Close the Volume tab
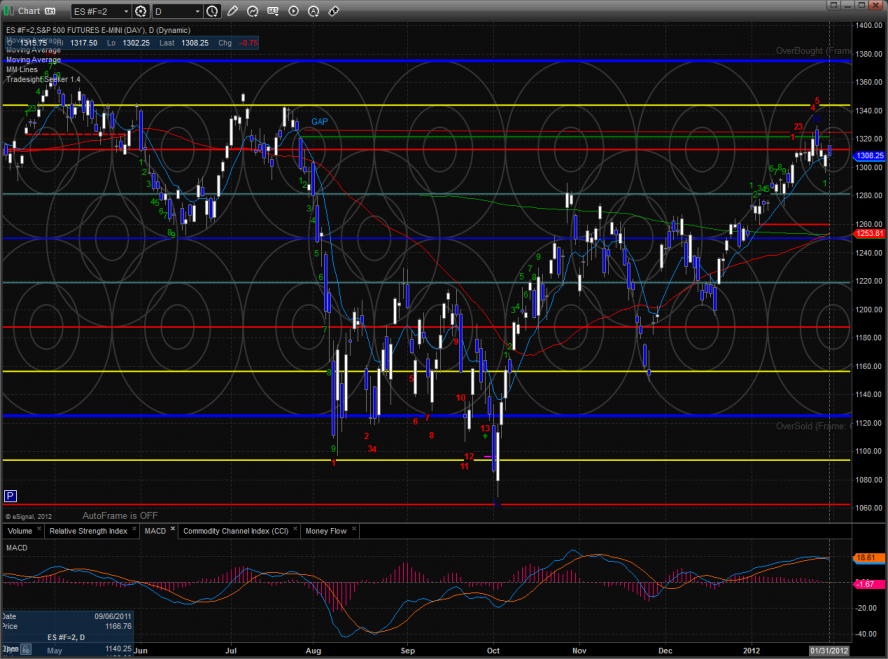888x659 pixels. tap(39, 529)
